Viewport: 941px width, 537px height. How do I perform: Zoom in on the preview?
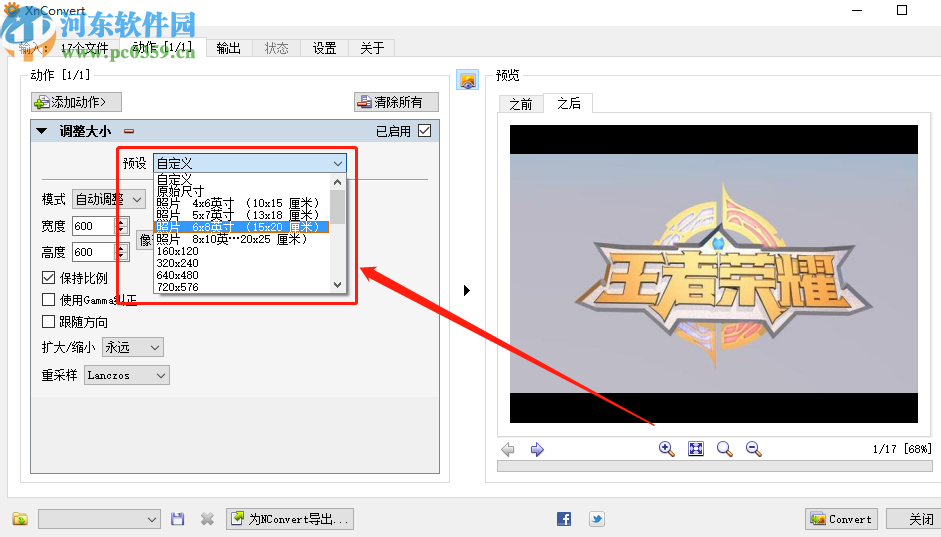(666, 449)
